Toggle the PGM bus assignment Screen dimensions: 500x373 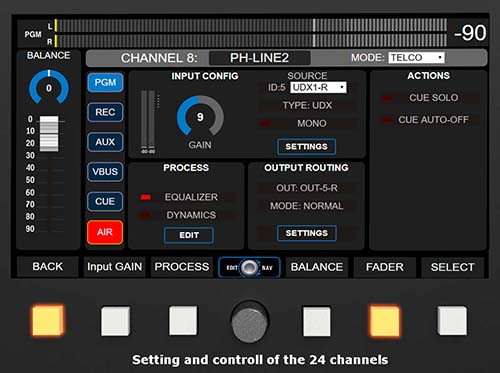pos(105,82)
